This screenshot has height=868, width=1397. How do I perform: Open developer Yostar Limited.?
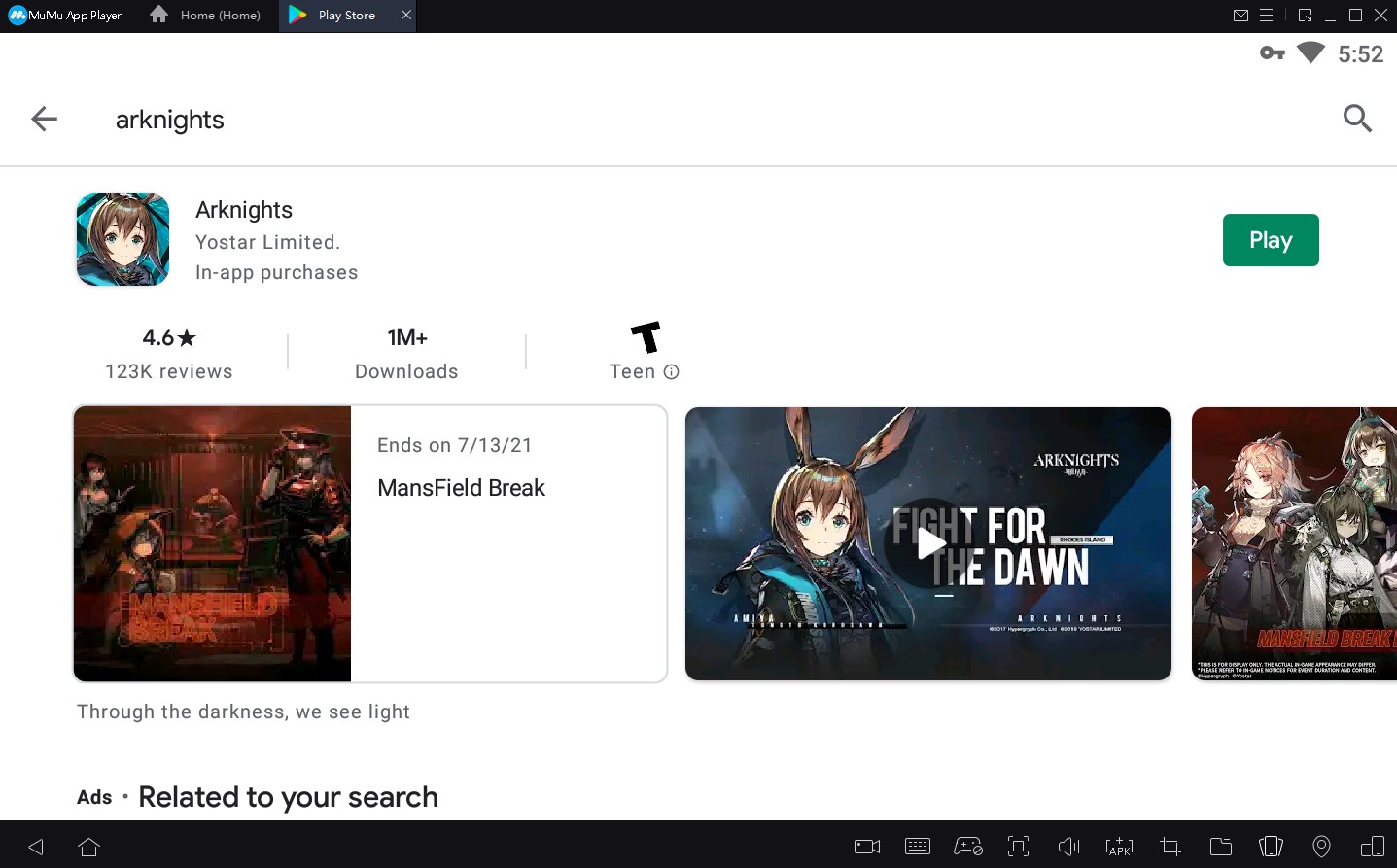(x=267, y=242)
